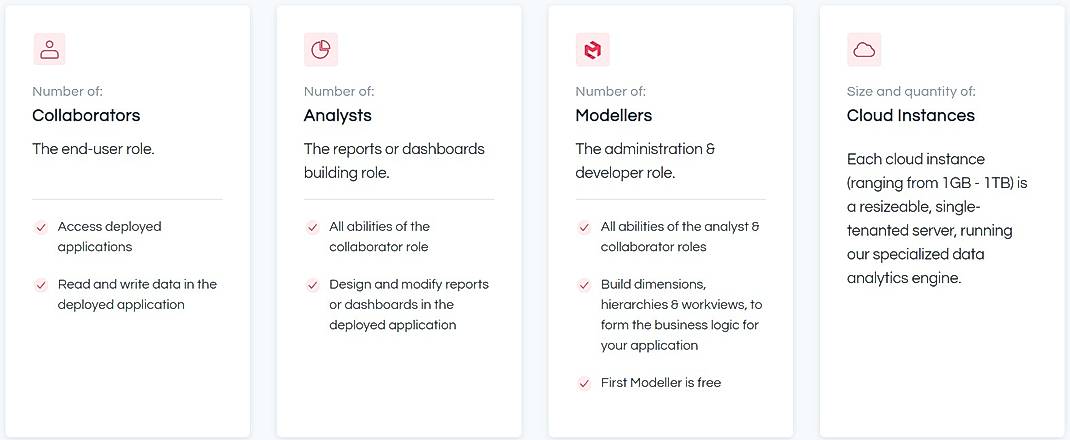
Task: Click 'The end-user role.' description
Action: tap(93, 149)
